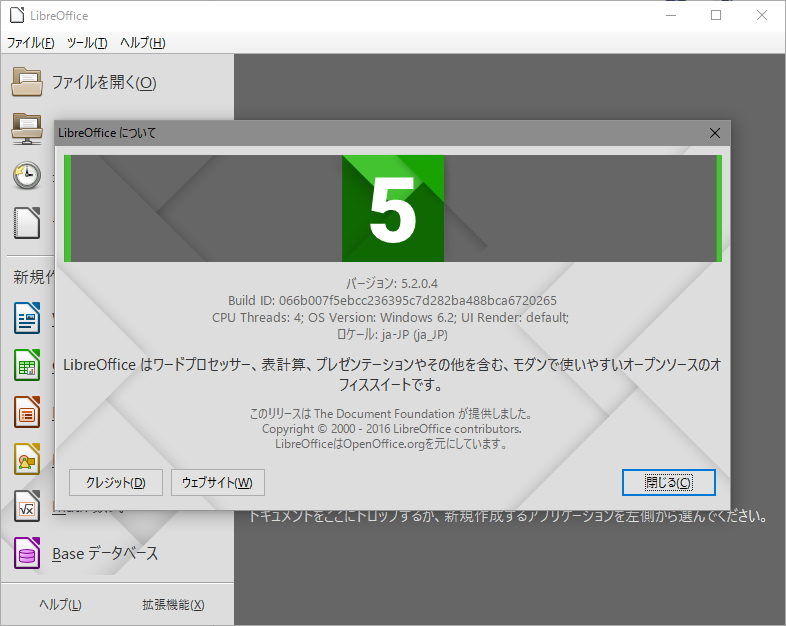Click the Copyright © 2000 - 2016 line
The image size is (786, 626).
(x=392, y=429)
